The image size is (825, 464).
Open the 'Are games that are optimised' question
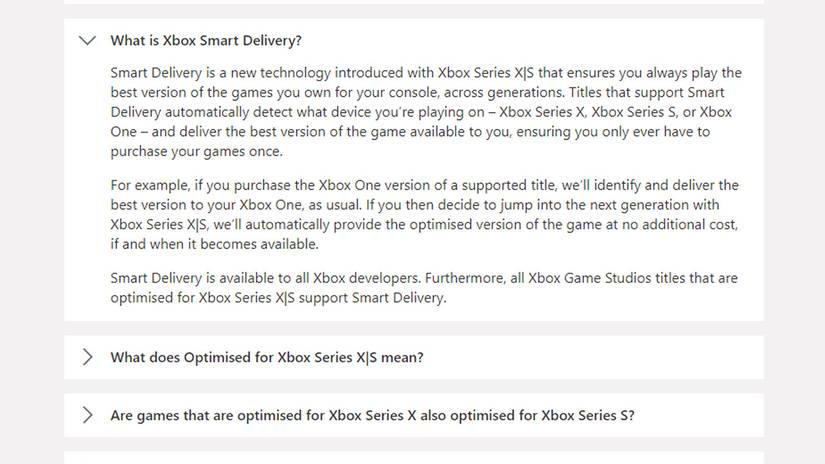372,415
